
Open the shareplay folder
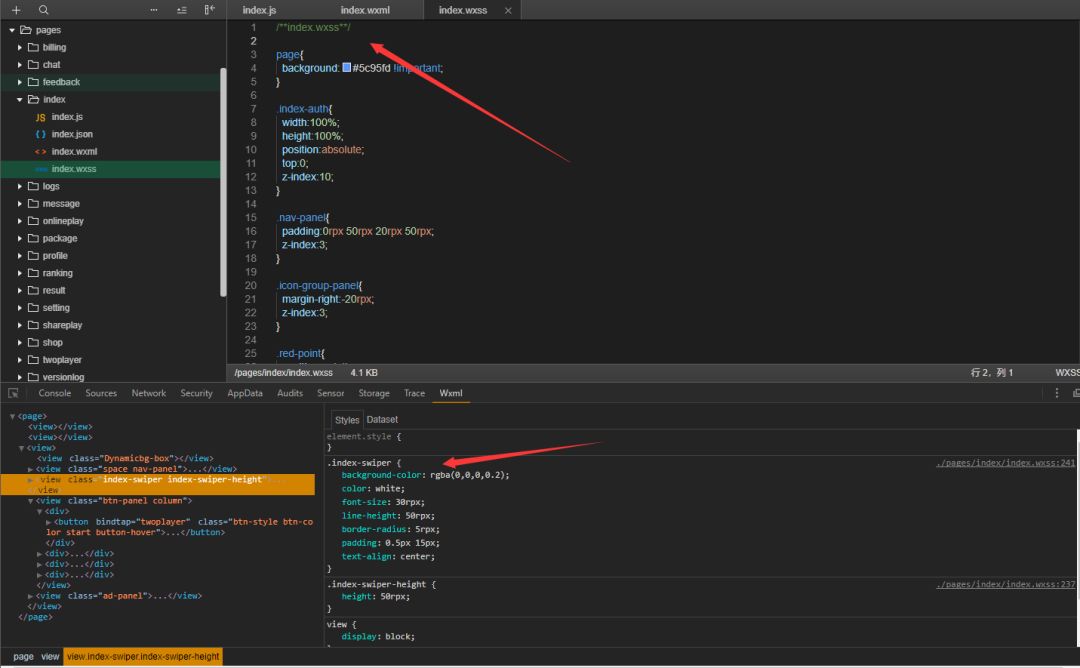[x=62, y=325]
